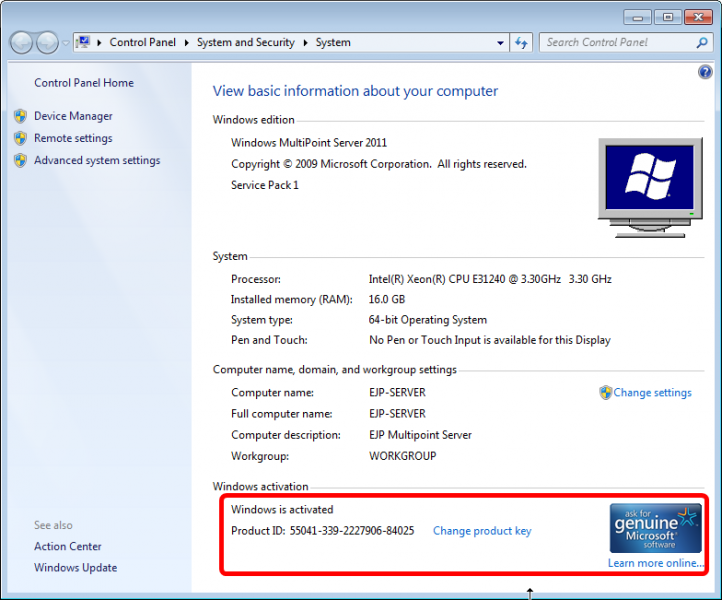Screen dimensions: 722x600
Task: Click the 'Service Pack 1' text
Action: pyautogui.click(x=265, y=185)
